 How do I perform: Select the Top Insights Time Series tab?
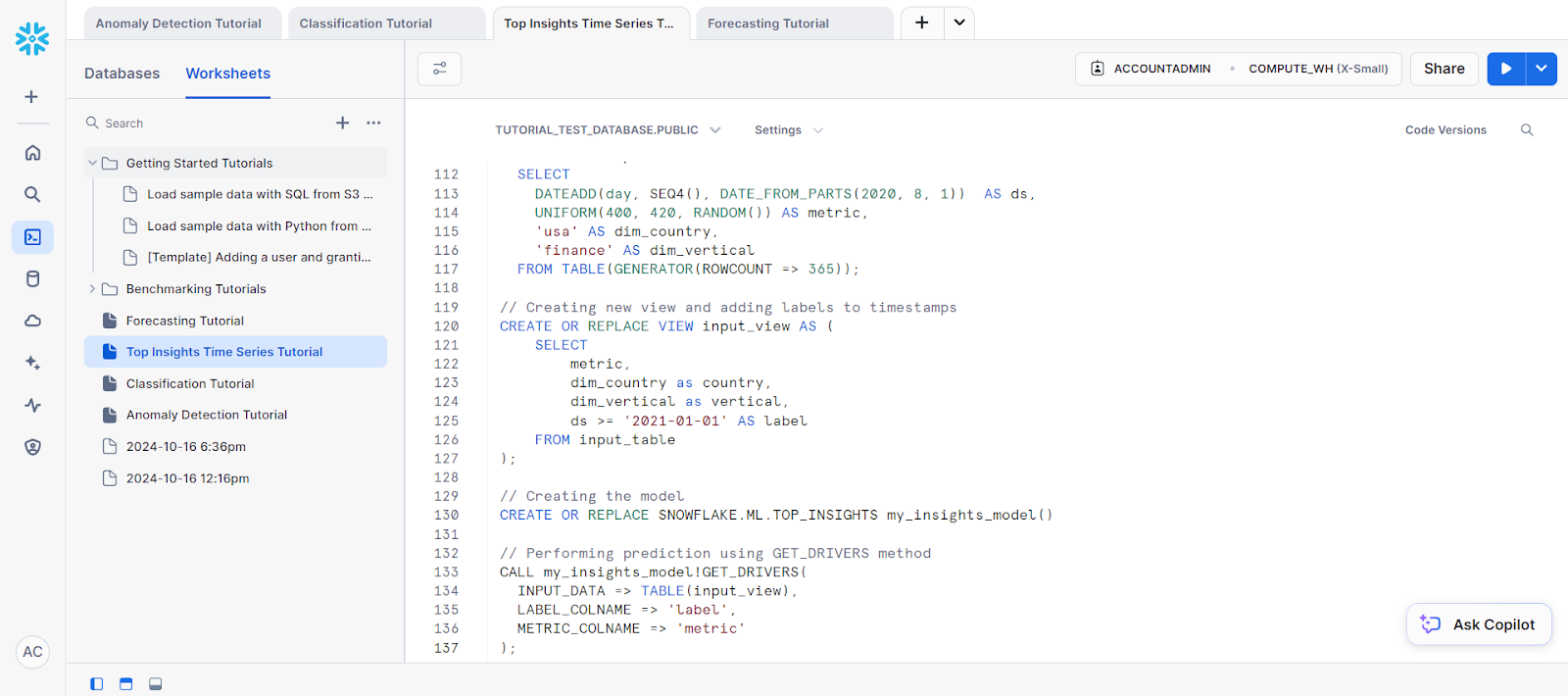pos(590,24)
